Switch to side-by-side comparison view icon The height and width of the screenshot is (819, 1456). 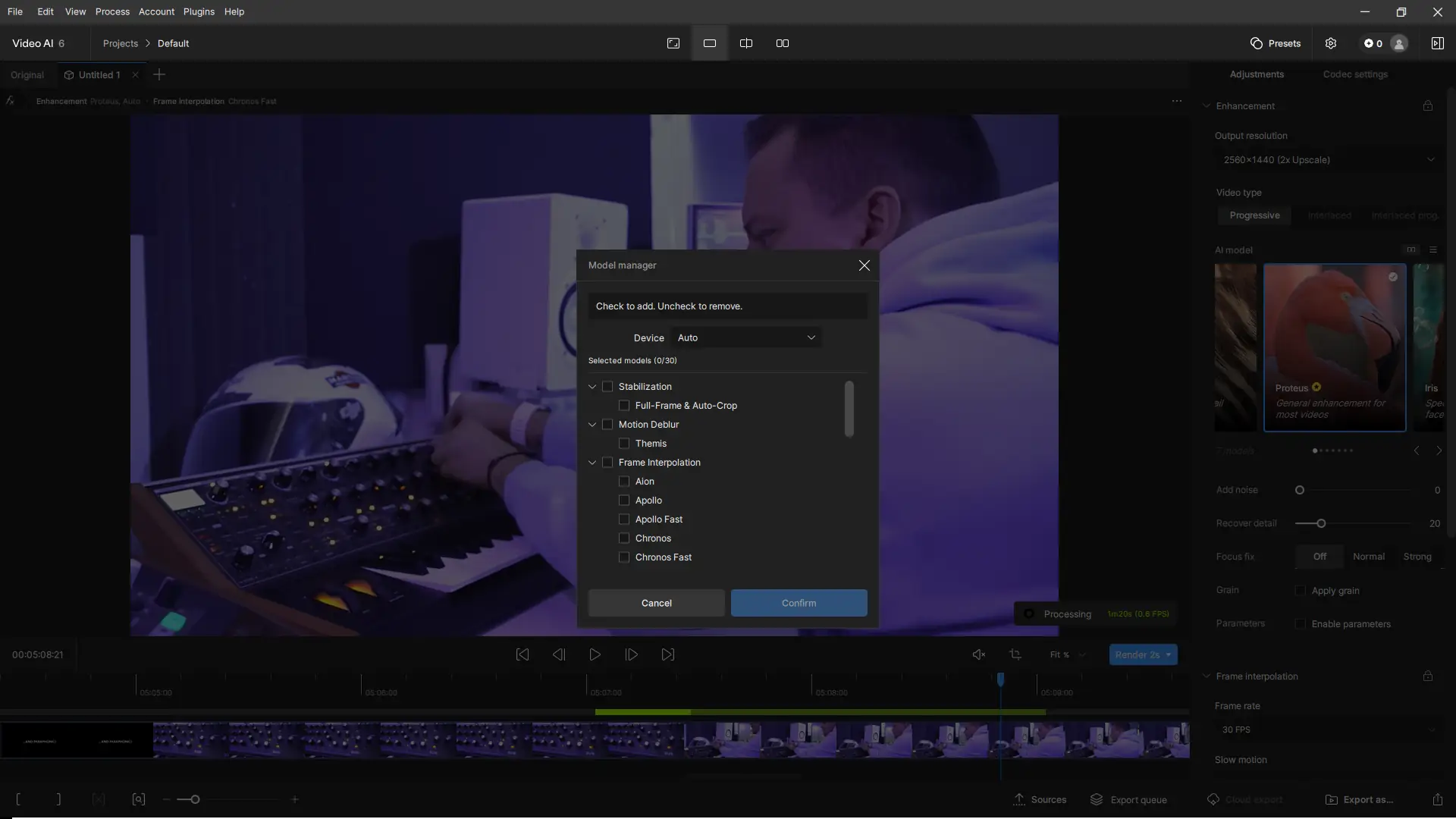click(x=783, y=43)
